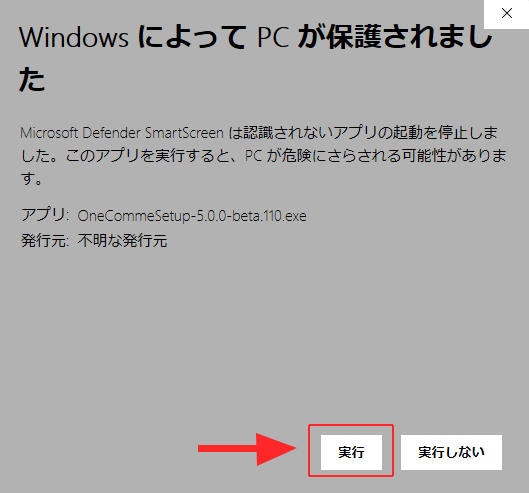Screen dimensions: 529x493
Task: Click the lone た character on the heading's second line
Action: pos(32,80)
